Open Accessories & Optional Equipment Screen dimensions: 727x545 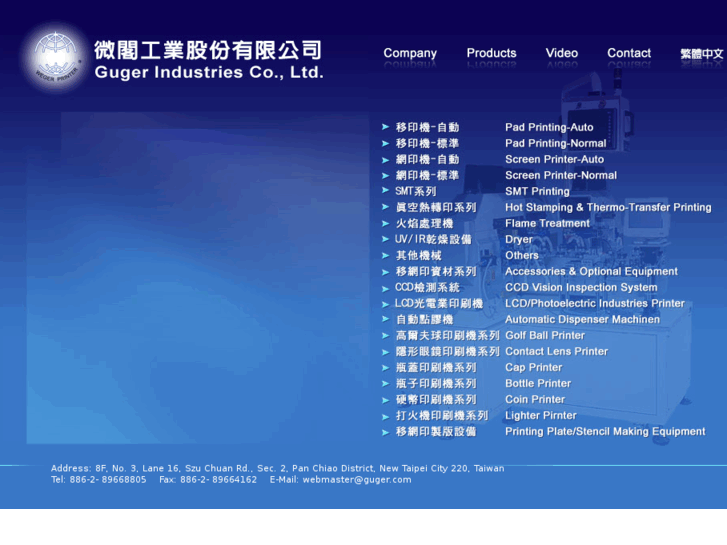[591, 271]
